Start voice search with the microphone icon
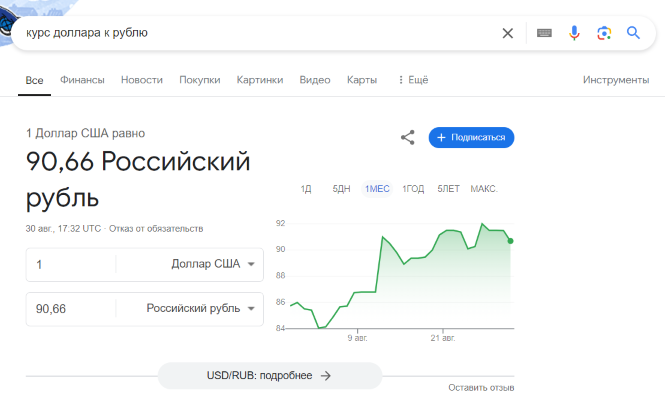 (574, 33)
